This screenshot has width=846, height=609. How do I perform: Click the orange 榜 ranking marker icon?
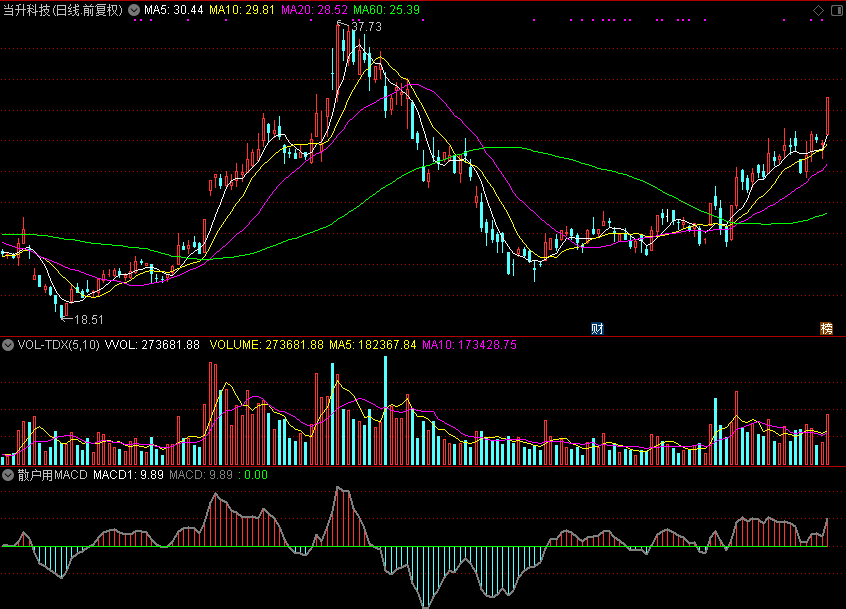coord(826,329)
